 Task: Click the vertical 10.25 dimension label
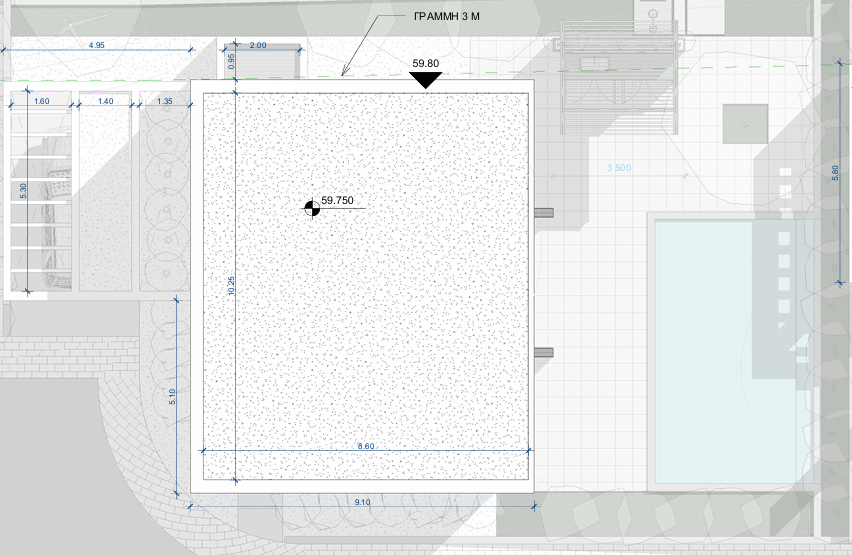pos(230,285)
